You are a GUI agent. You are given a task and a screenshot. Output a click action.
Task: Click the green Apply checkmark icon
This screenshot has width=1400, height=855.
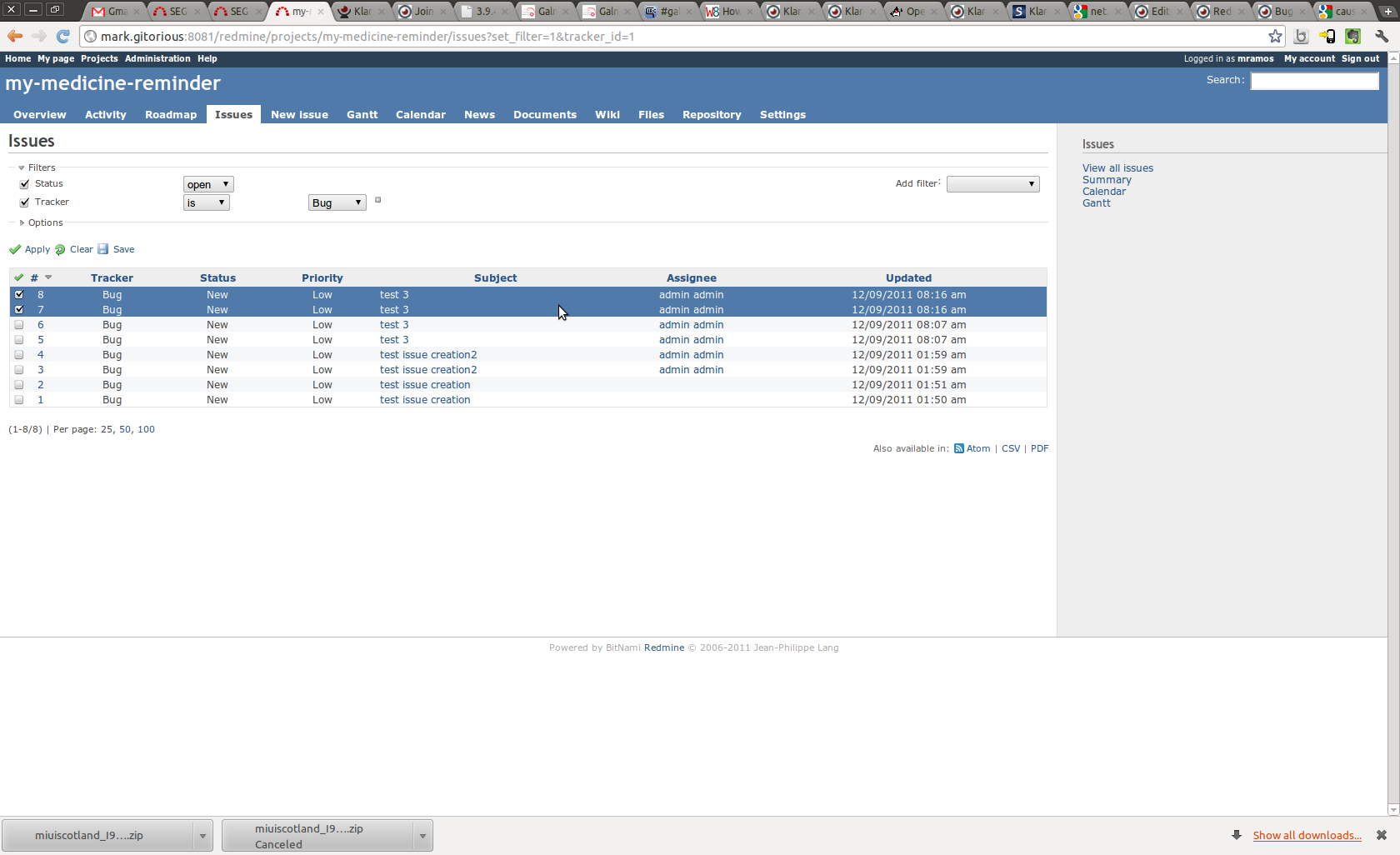[15, 249]
